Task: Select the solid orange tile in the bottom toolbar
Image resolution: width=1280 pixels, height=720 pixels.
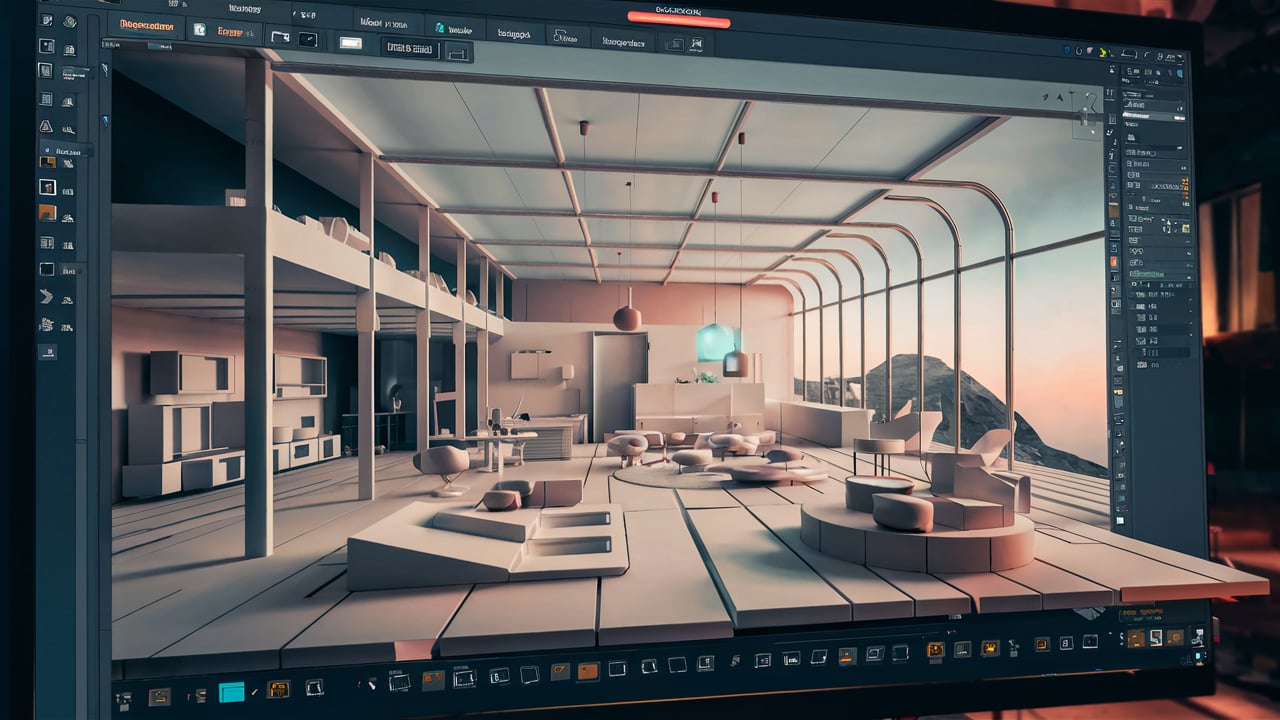Action: (588, 671)
